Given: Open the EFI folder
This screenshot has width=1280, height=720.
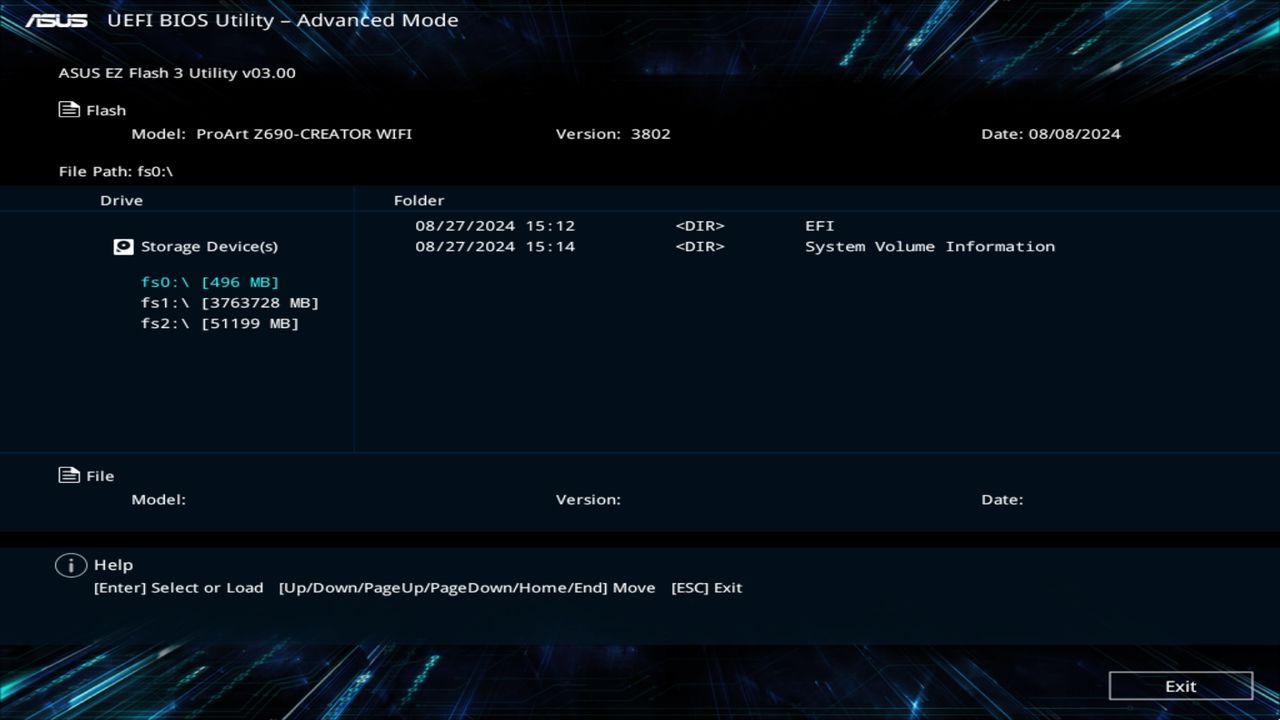Looking at the screenshot, I should [x=820, y=225].
